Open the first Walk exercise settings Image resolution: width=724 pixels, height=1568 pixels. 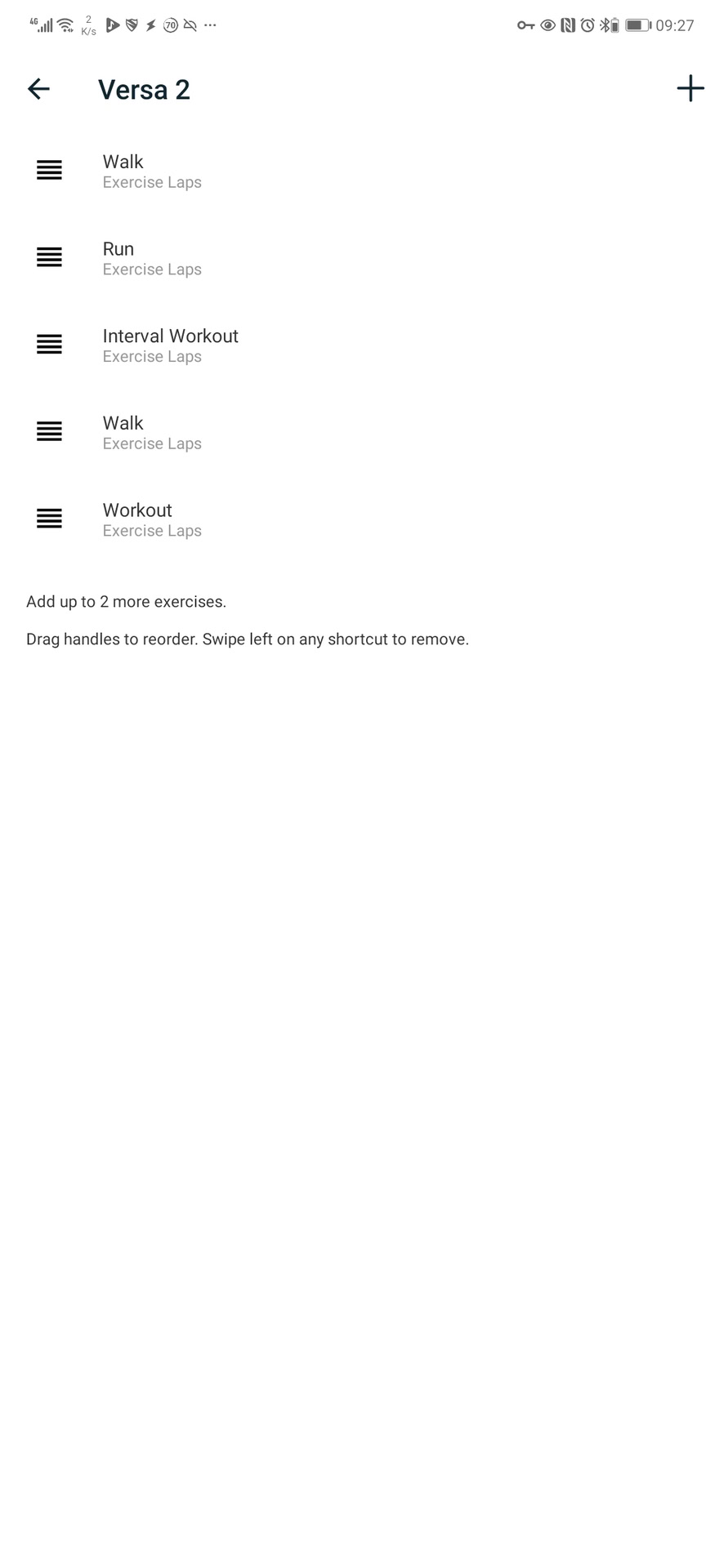pyautogui.click(x=362, y=171)
